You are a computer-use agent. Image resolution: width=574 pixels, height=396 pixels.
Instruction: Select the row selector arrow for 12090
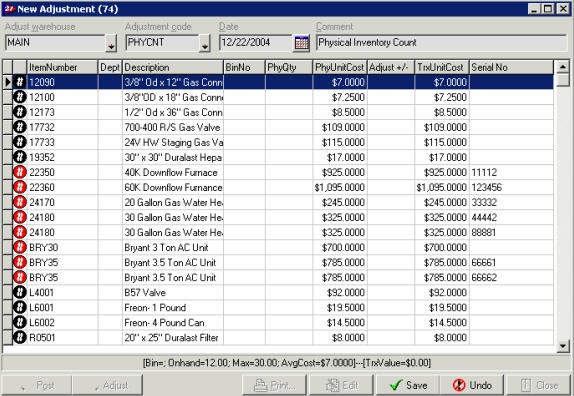tap(8, 82)
